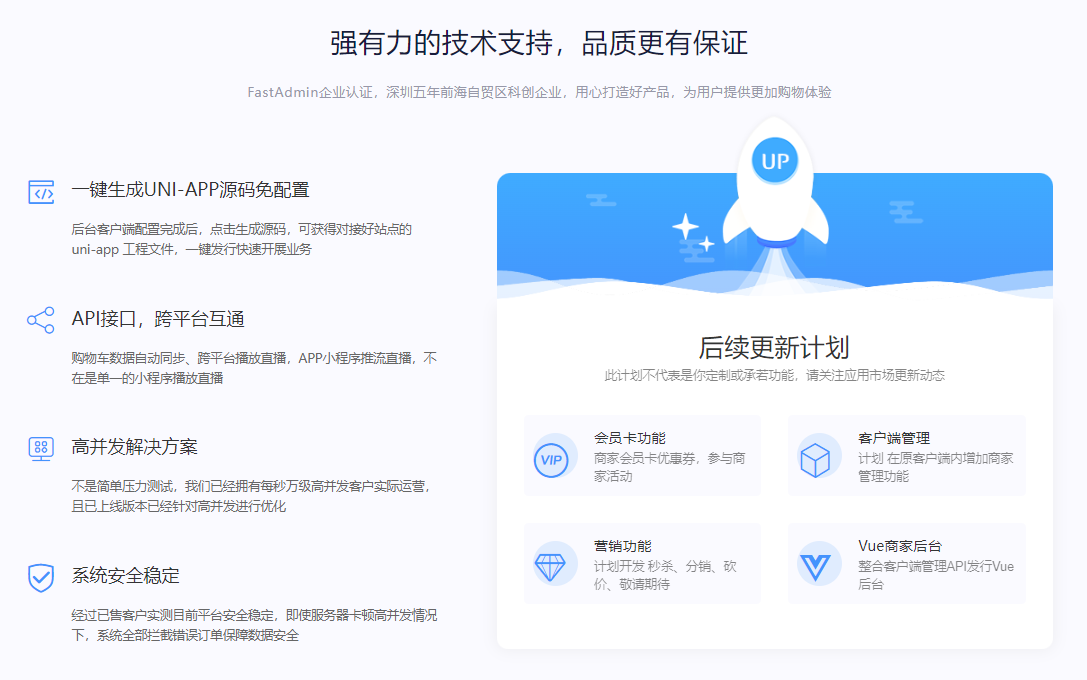Screen dimensions: 1087x680
Task: Click the shield checkmark icon for 系统安全稳定
Action: point(41,577)
